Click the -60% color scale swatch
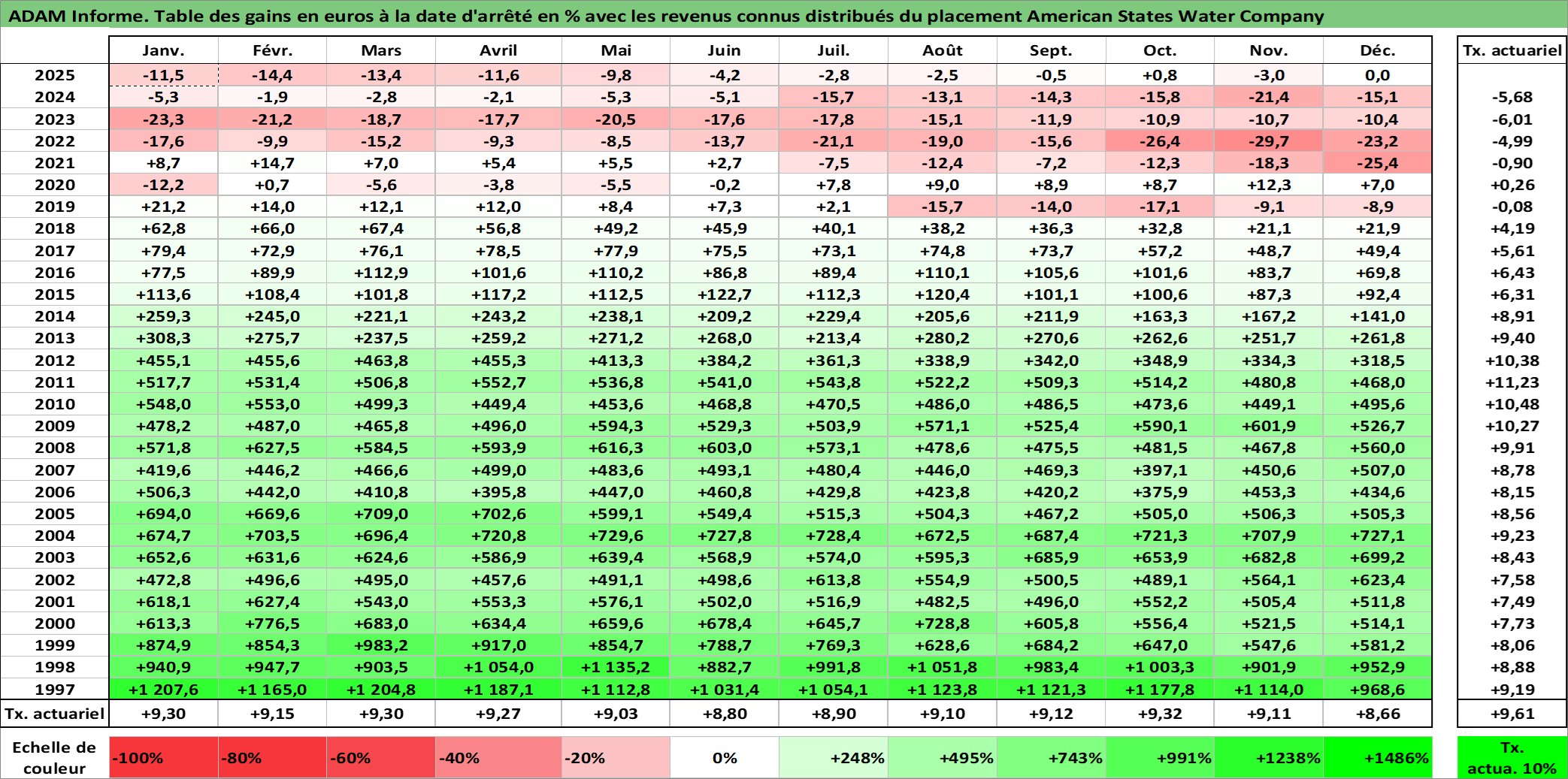This screenshot has height=779, width=1568. click(381, 757)
